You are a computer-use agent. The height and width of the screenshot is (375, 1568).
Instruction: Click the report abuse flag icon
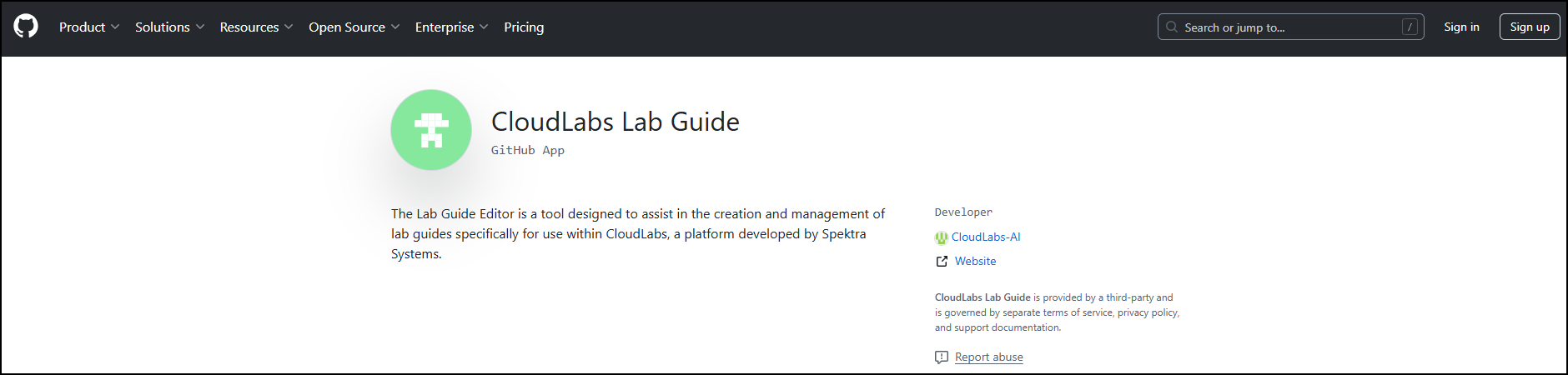click(942, 357)
